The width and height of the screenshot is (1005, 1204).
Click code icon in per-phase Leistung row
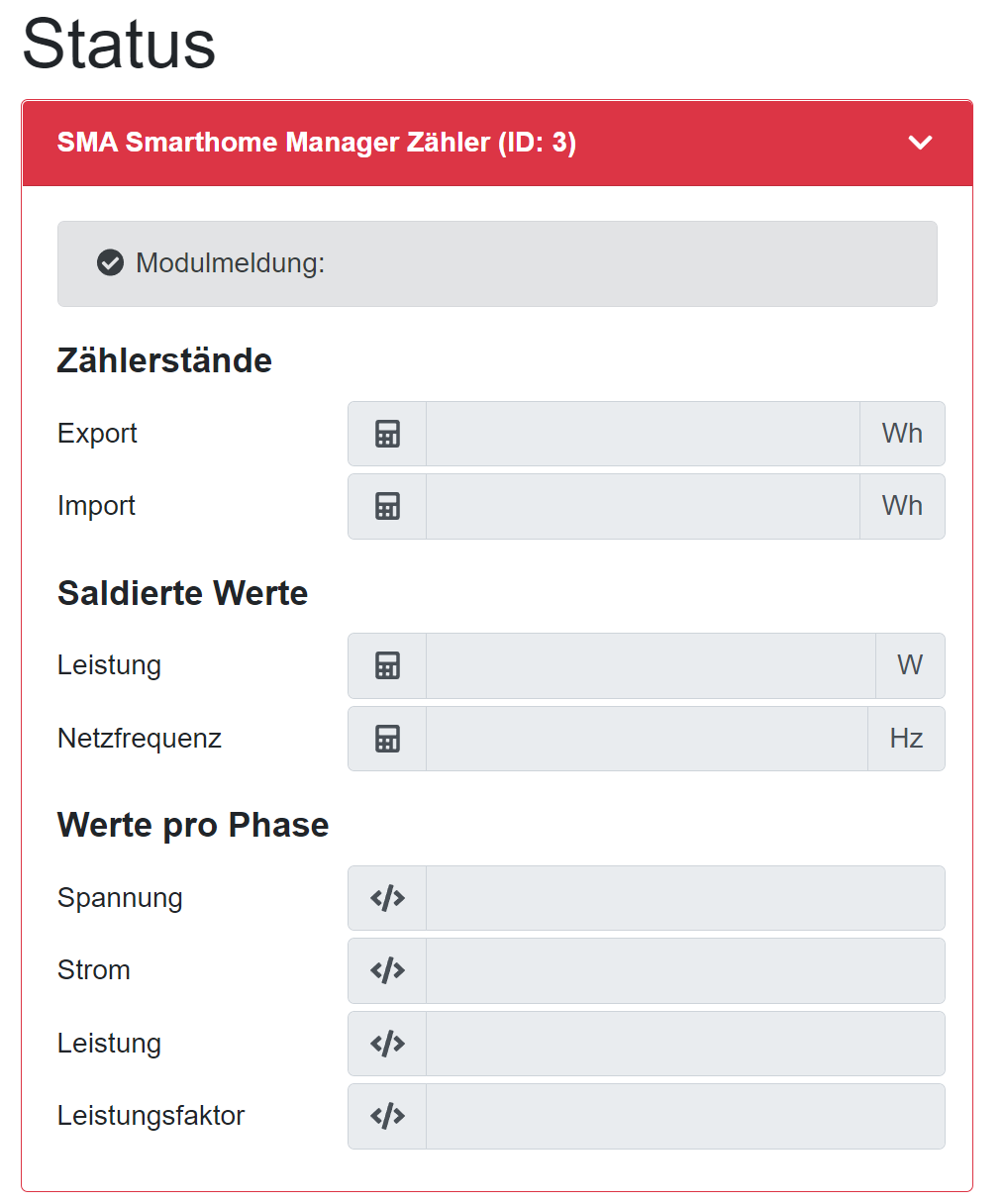pyautogui.click(x=387, y=1044)
